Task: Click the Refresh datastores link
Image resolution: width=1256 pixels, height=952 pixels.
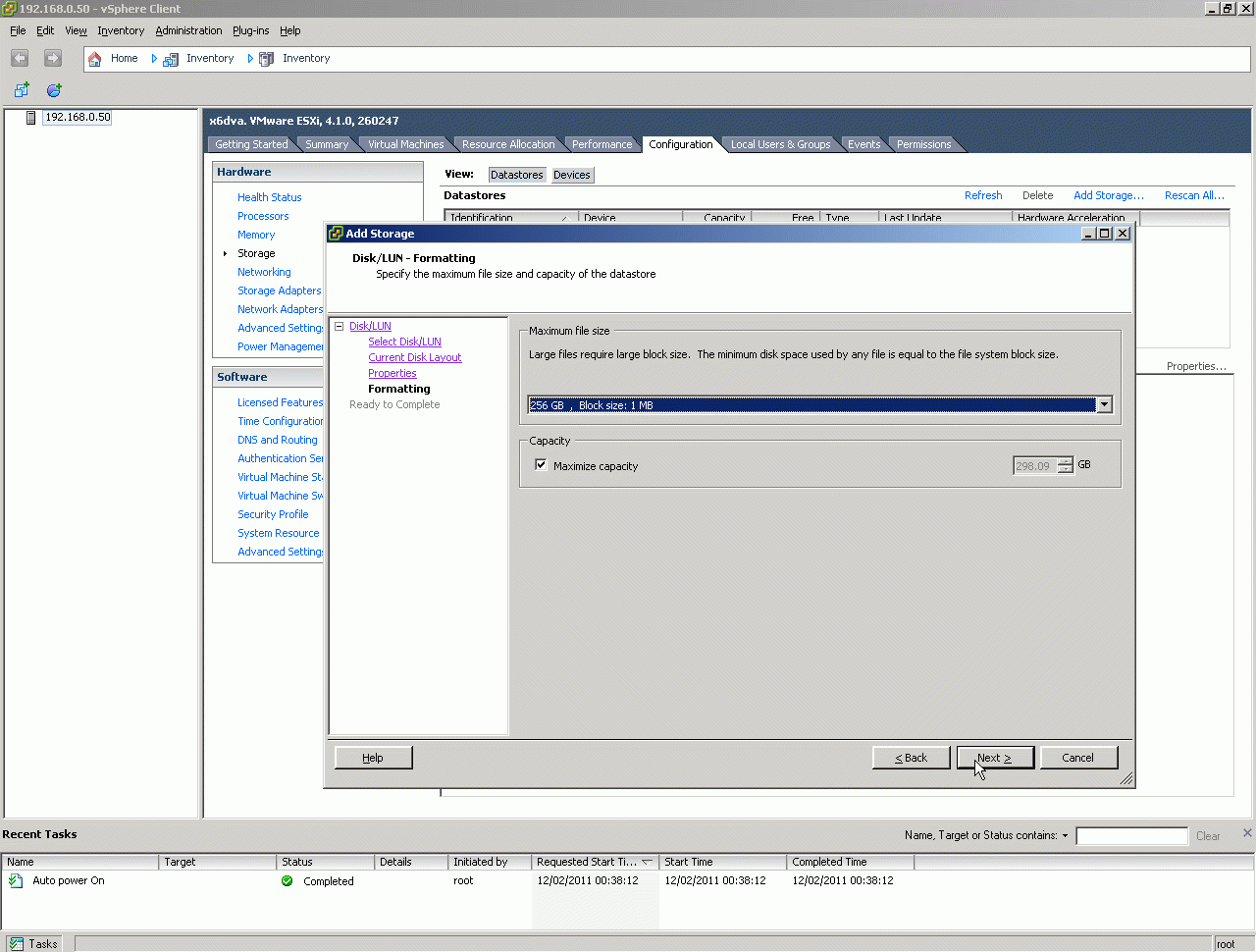Action: (x=983, y=195)
